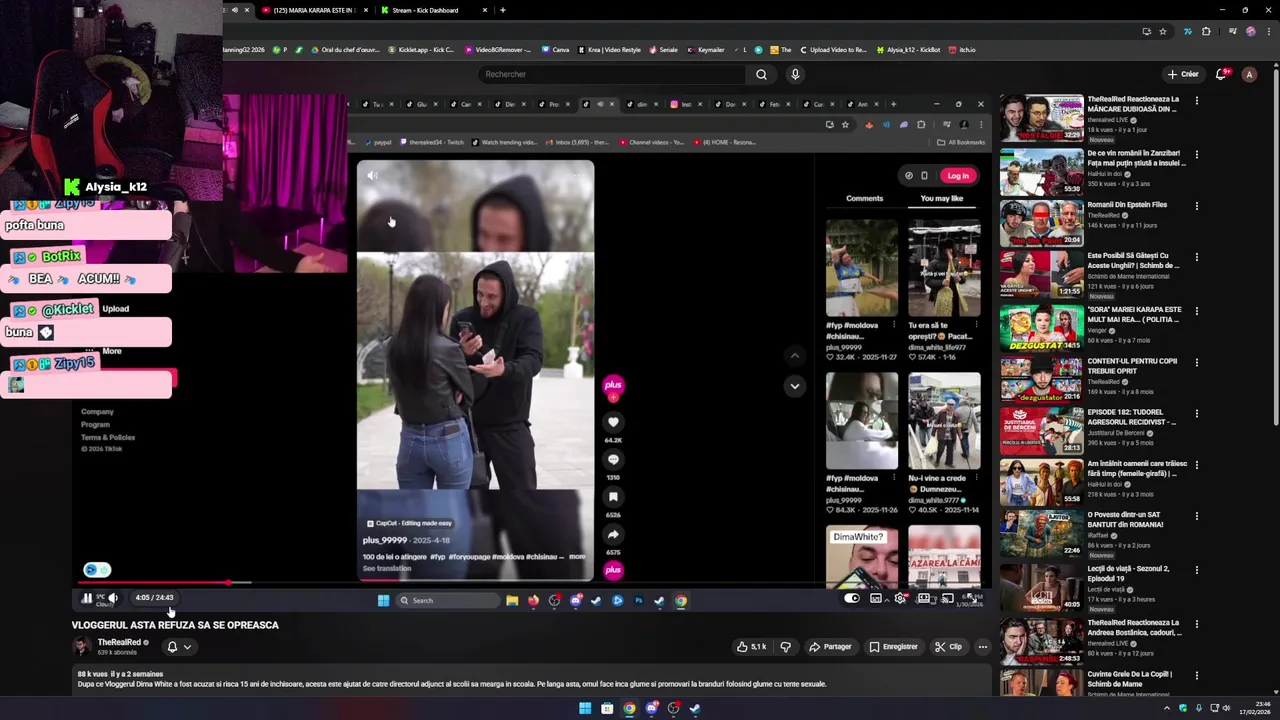Open Chrome from Windows taskbar
The width and height of the screenshot is (1280, 720).
(x=629, y=709)
